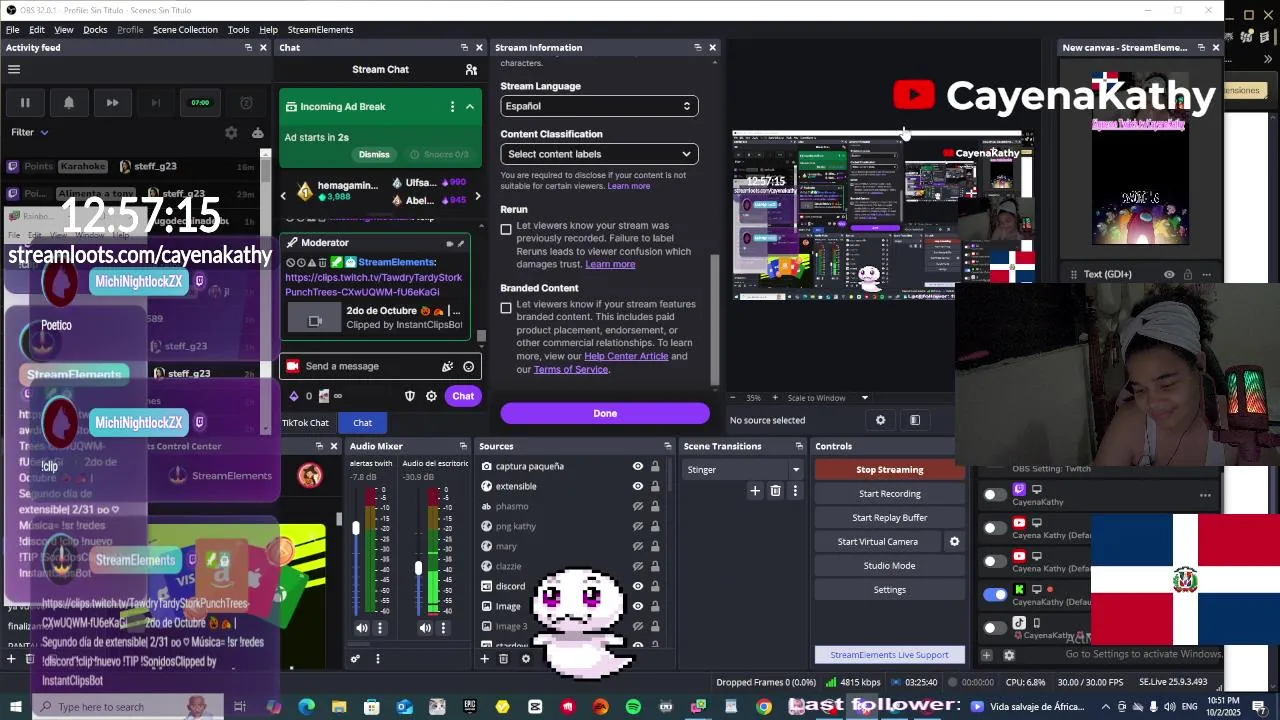The width and height of the screenshot is (1280, 720).
Task: Pause the Activity feed alerts
Action: pyautogui.click(x=25, y=102)
